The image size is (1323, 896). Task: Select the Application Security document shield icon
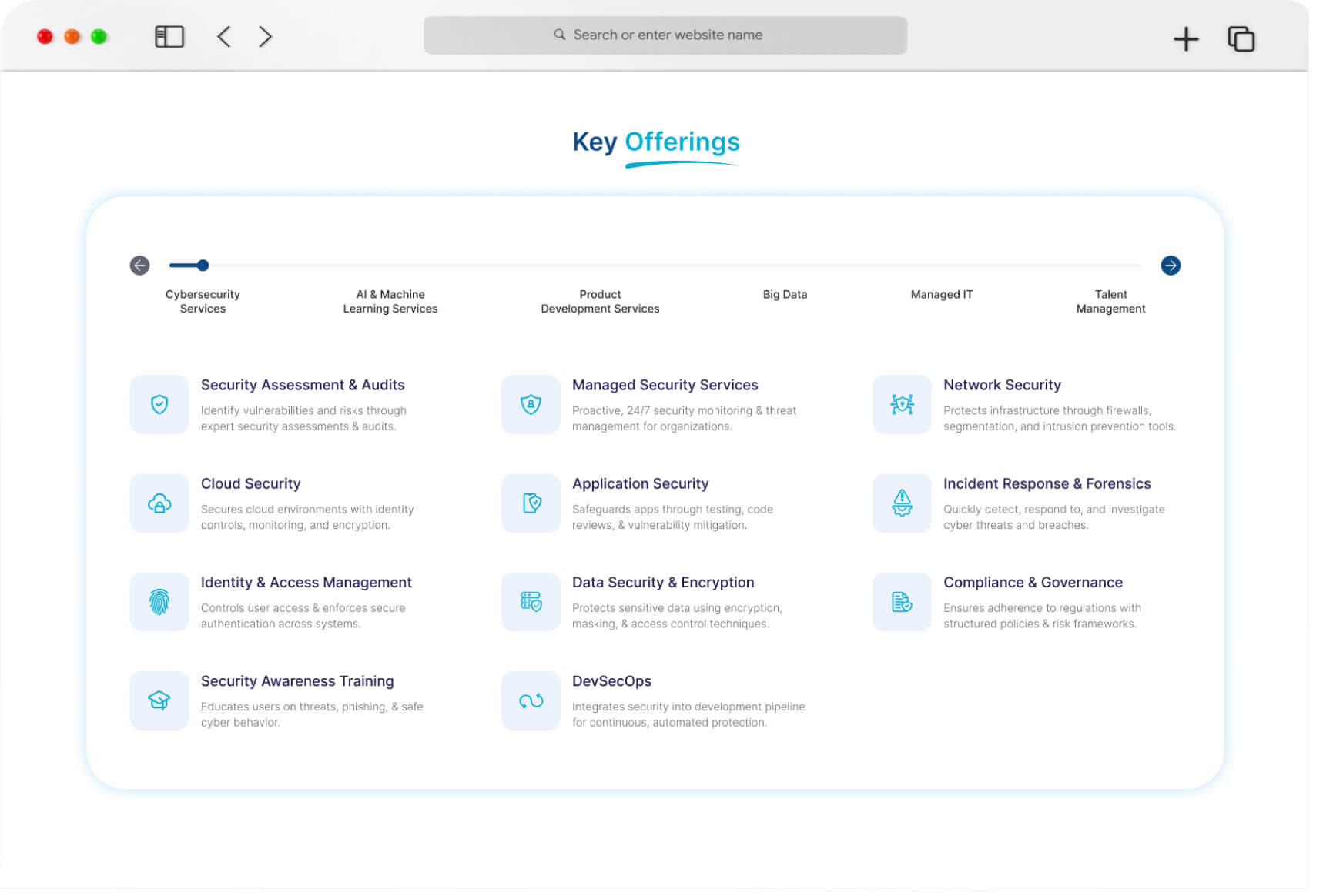[530, 503]
